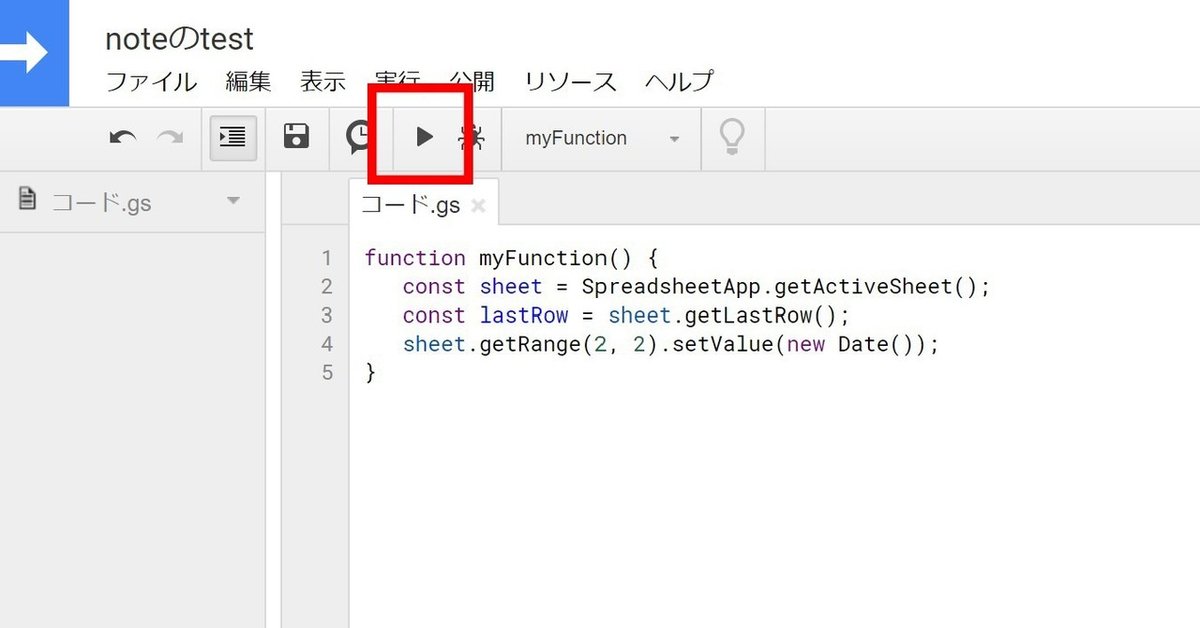The width and height of the screenshot is (1200, 628).
Task: Expand the コード.gs file options arrow
Action: [x=234, y=201]
